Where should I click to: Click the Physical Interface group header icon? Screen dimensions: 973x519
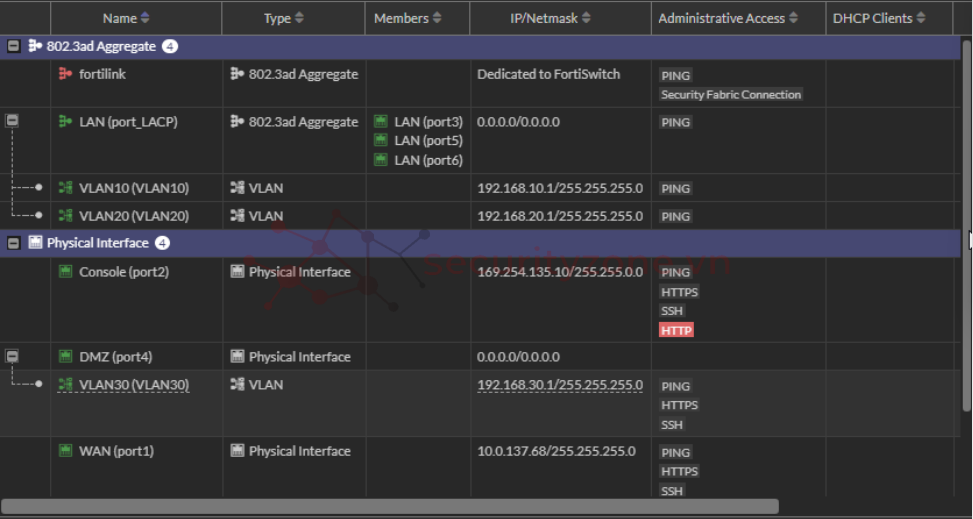point(35,243)
